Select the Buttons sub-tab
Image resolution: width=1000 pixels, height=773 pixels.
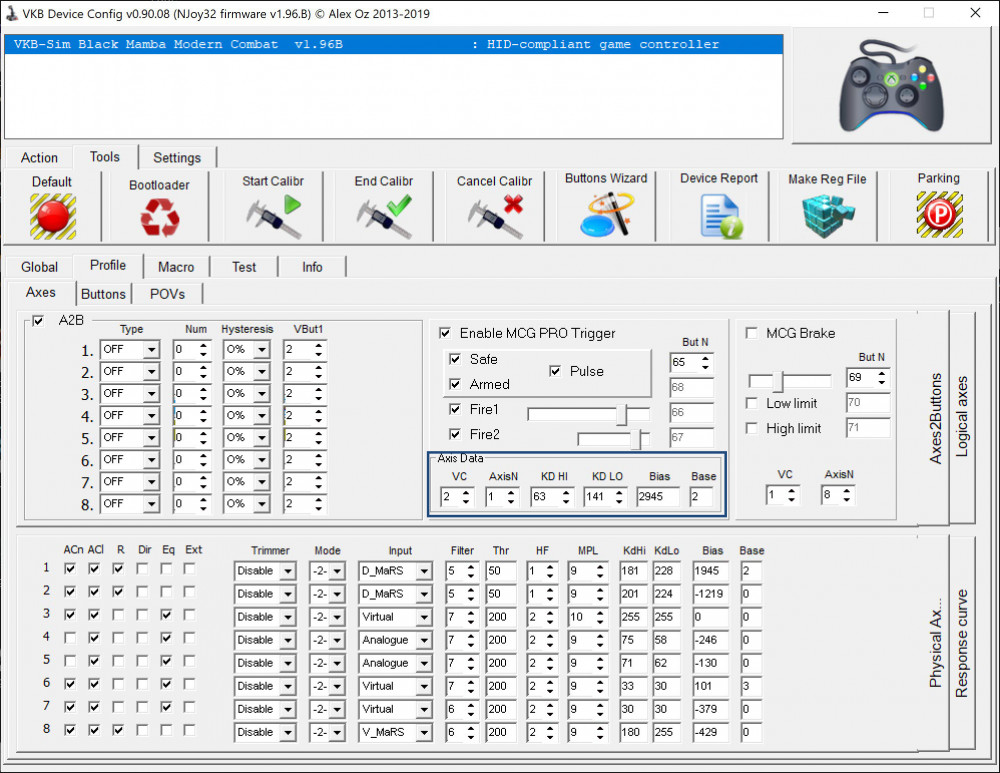103,294
